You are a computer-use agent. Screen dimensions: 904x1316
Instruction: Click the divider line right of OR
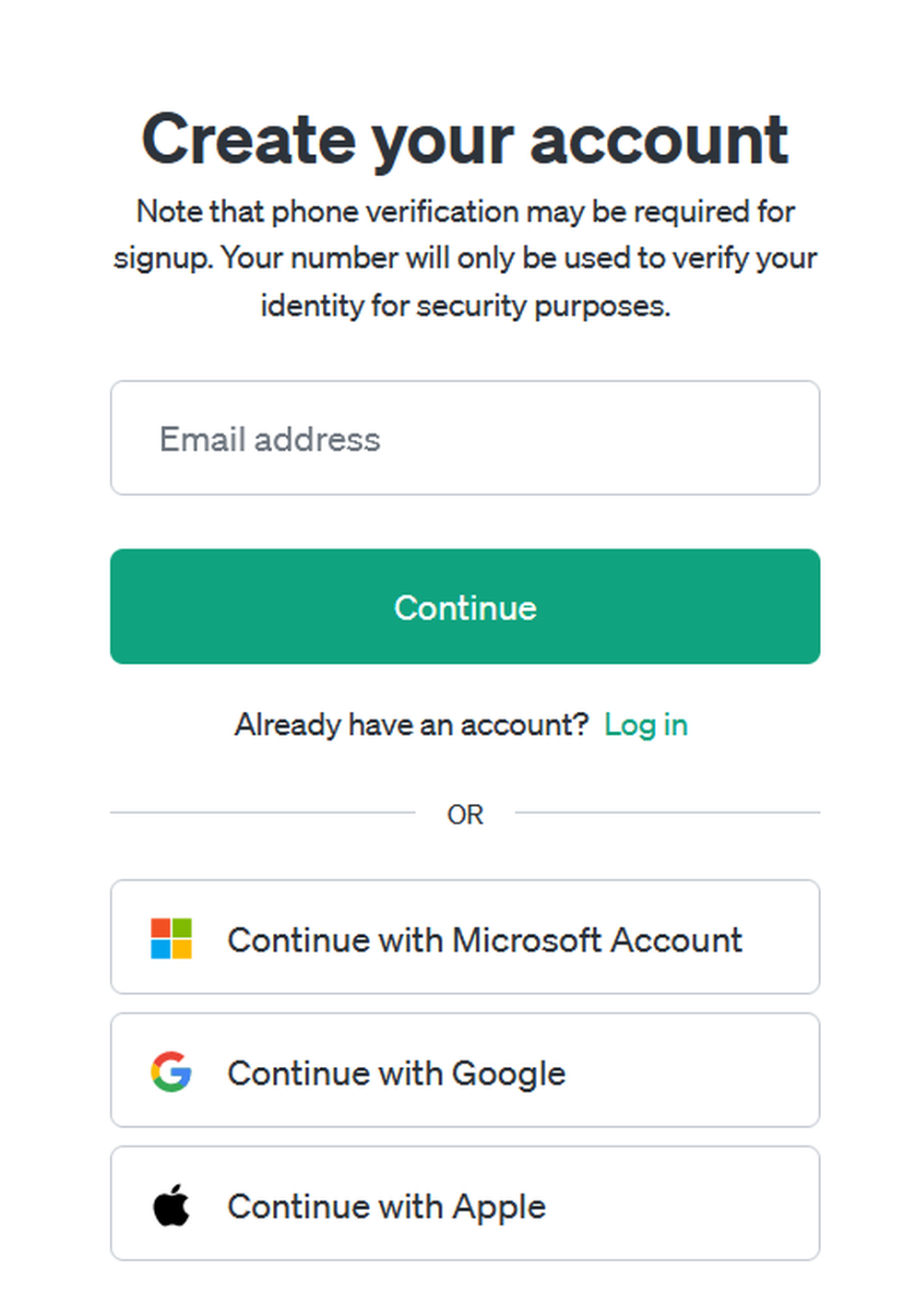point(667,812)
